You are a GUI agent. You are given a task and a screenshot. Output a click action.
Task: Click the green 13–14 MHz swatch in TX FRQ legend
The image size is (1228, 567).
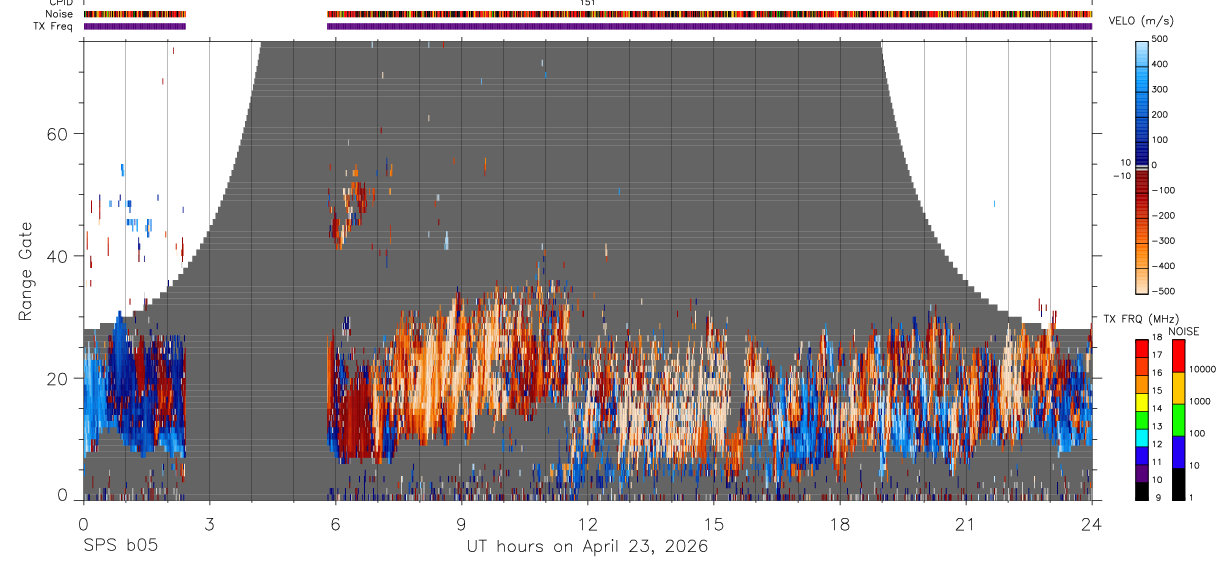coord(1143,420)
